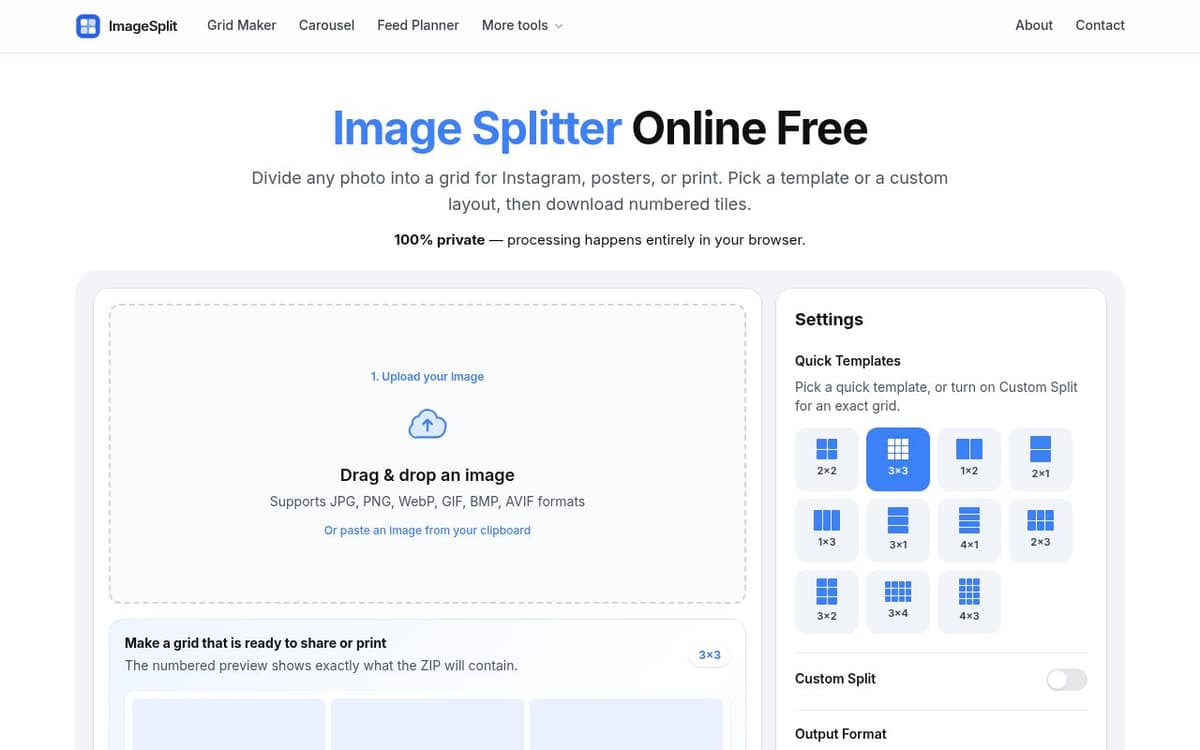Screen dimensions: 1200x750
Task: Expand the More tools menu
Action: pos(522,25)
